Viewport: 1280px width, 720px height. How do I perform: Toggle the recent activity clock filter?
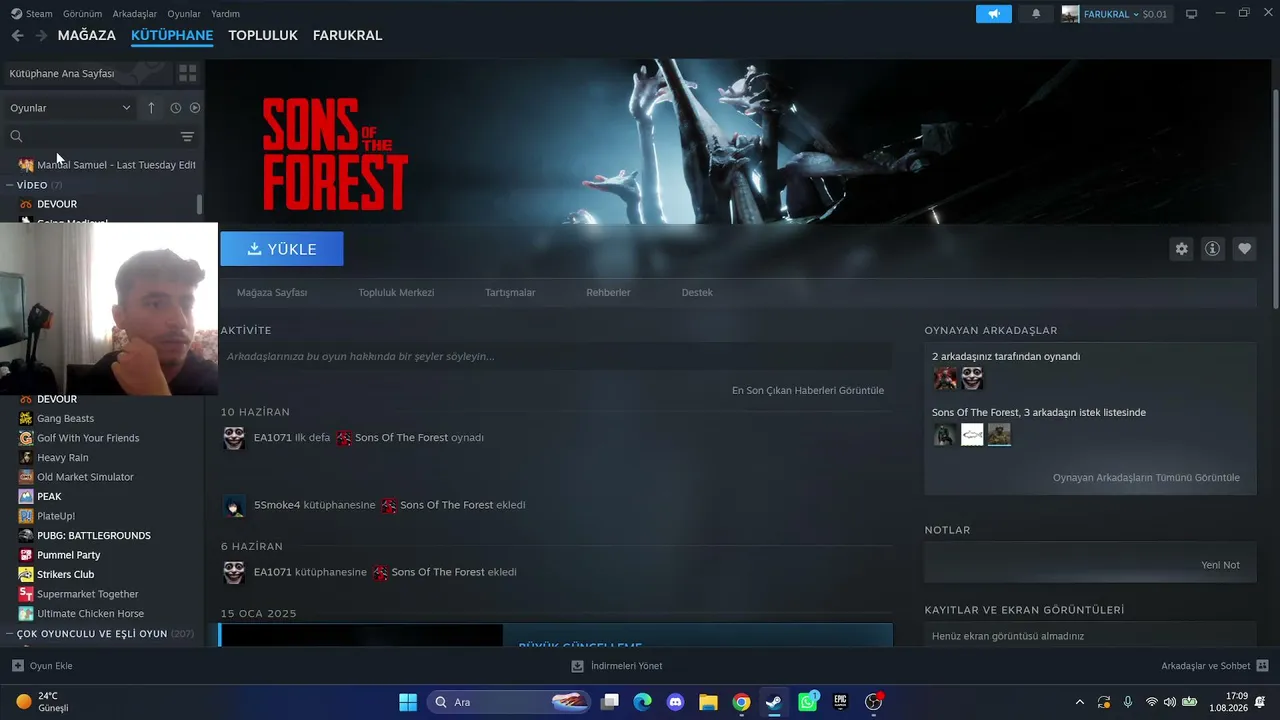coord(175,108)
